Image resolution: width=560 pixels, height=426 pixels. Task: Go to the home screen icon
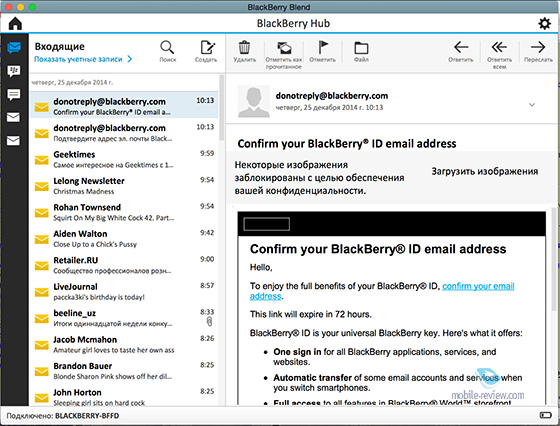15,24
